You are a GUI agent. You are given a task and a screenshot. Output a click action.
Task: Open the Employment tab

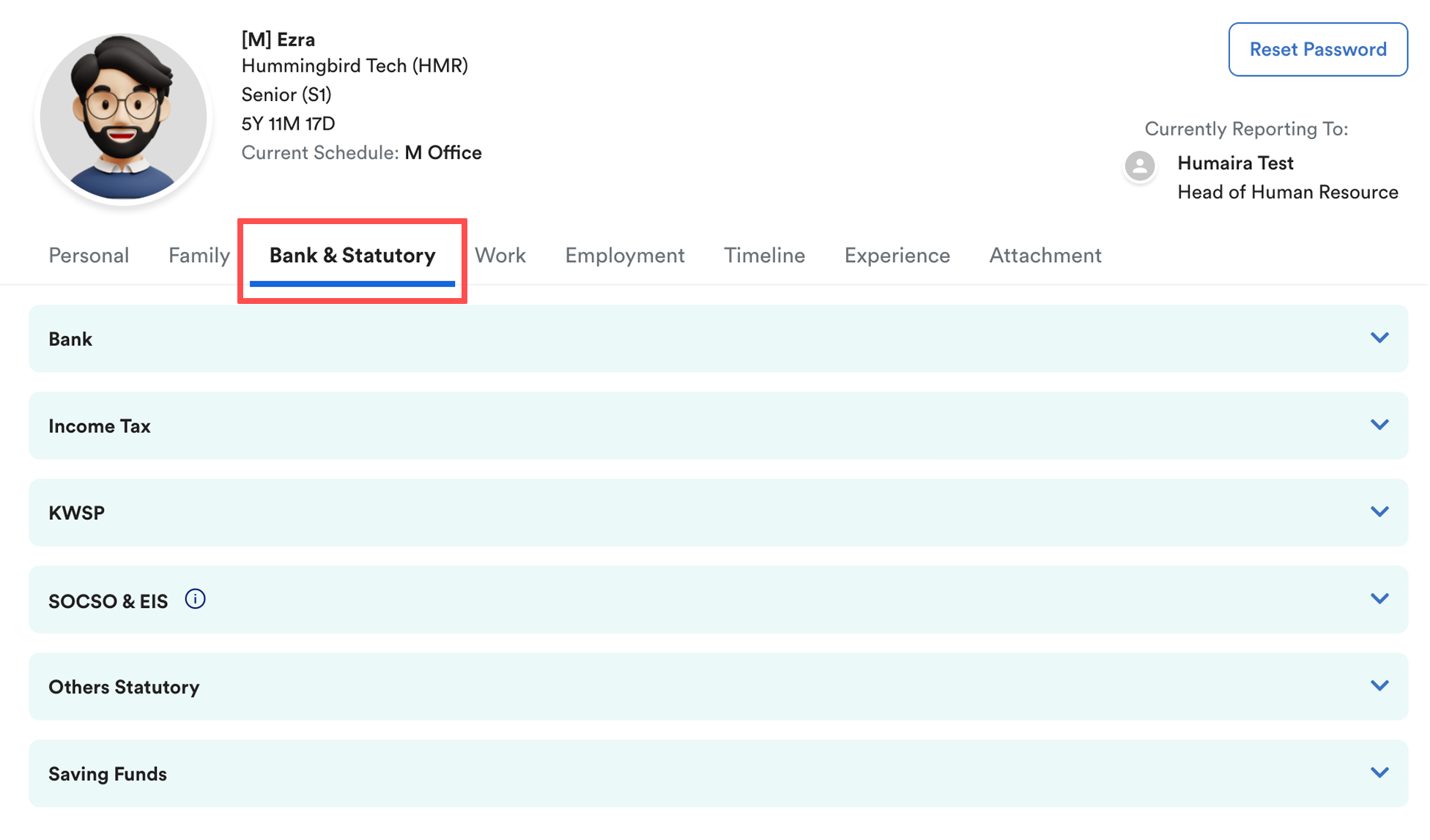624,256
